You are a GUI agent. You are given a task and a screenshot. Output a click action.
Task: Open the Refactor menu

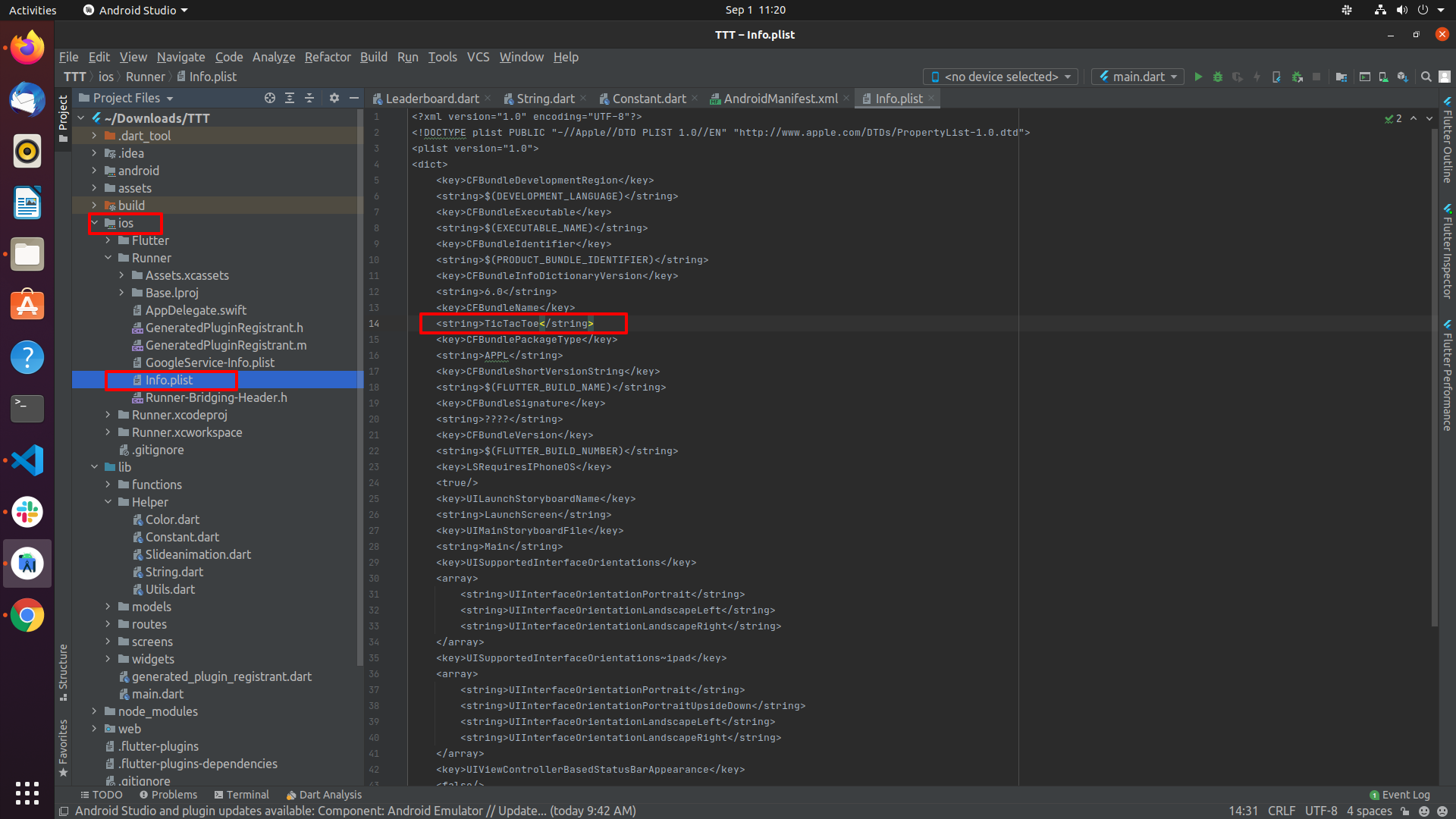tap(328, 57)
